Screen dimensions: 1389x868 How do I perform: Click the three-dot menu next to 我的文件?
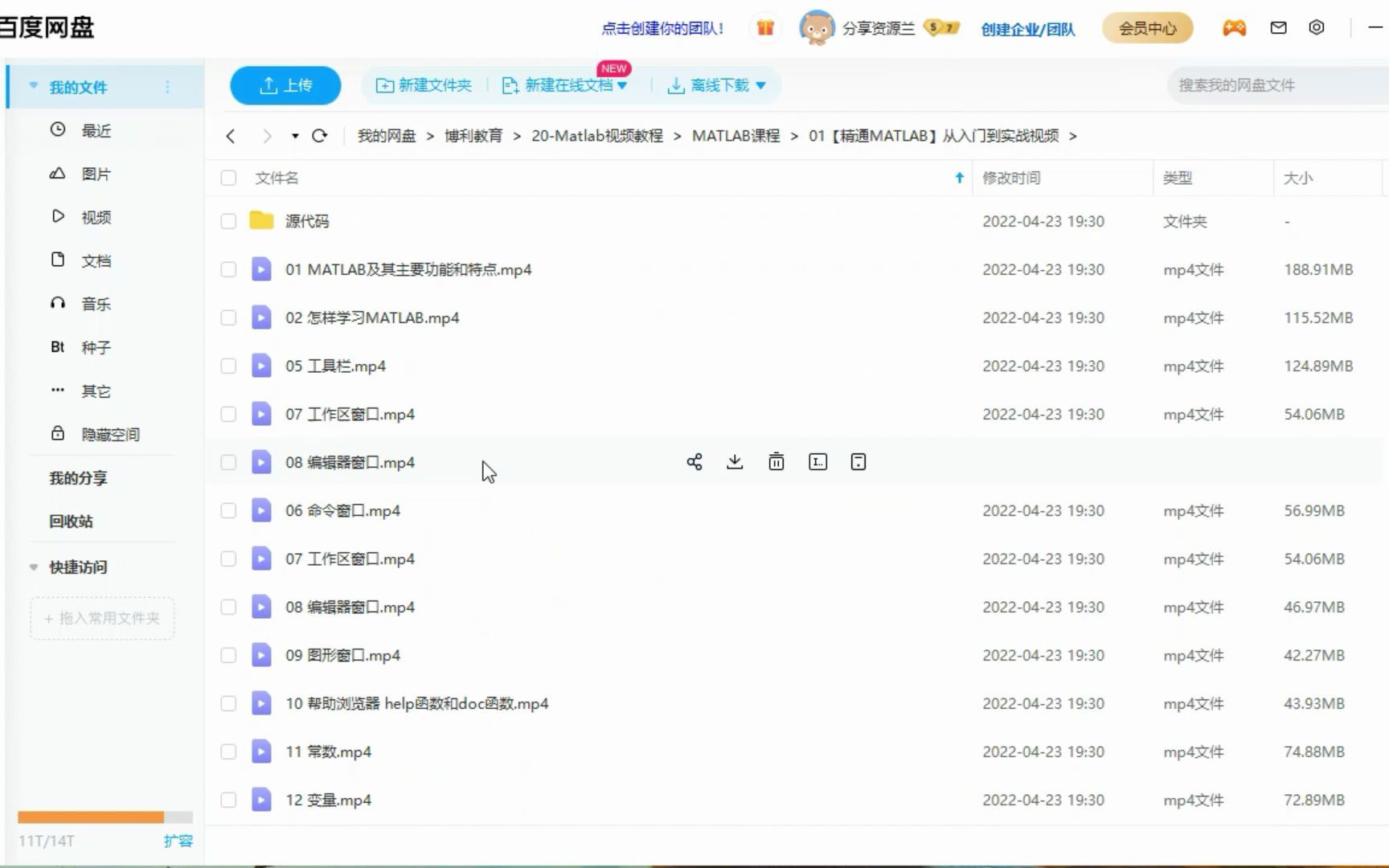[167, 87]
